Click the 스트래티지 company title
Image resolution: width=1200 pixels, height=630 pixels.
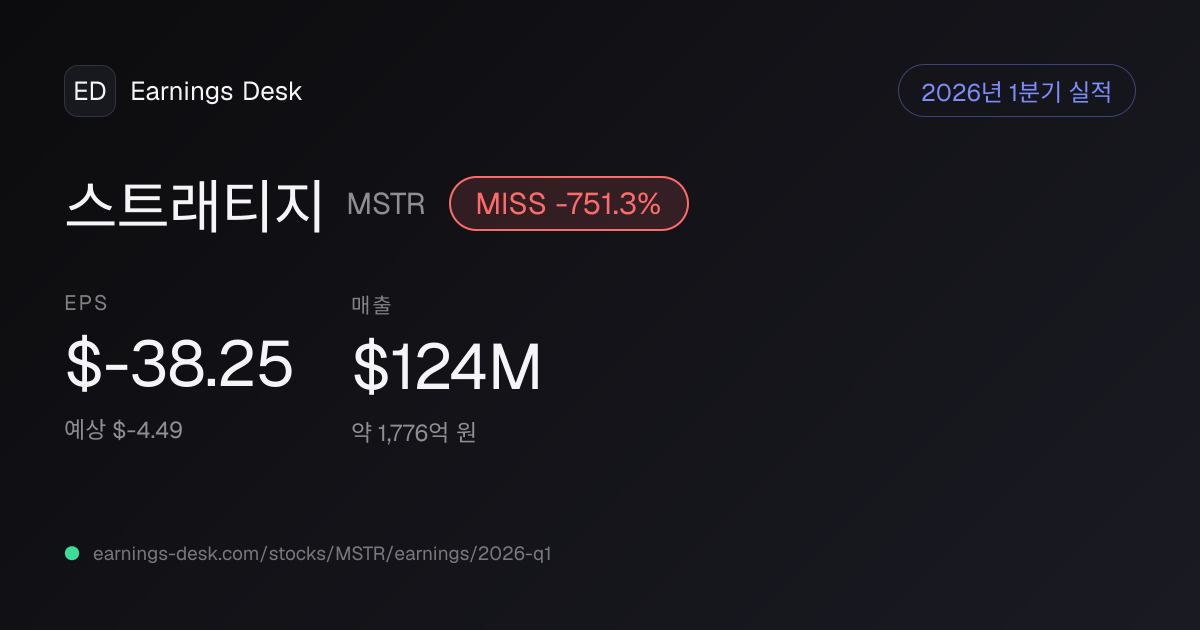click(x=195, y=205)
